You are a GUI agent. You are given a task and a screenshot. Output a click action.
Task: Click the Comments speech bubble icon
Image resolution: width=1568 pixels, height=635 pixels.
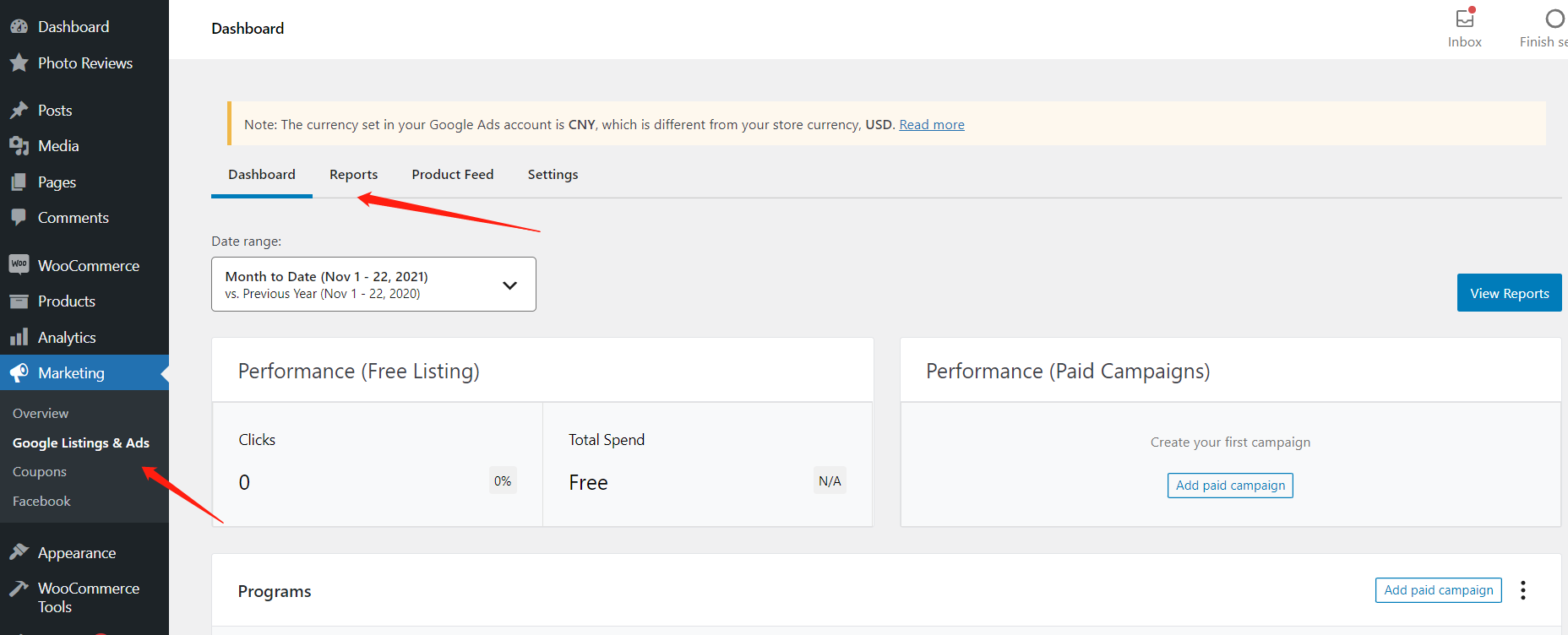coord(19,218)
